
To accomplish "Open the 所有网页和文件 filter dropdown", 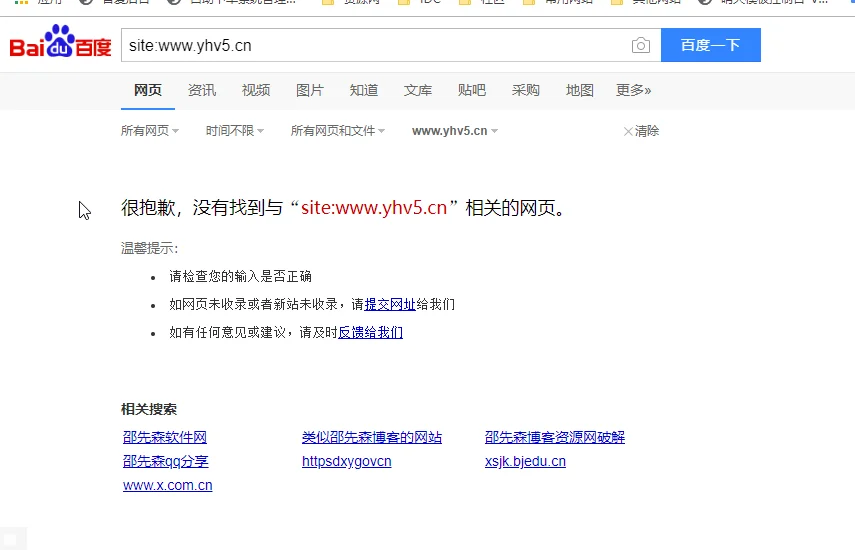I will click(x=338, y=131).
